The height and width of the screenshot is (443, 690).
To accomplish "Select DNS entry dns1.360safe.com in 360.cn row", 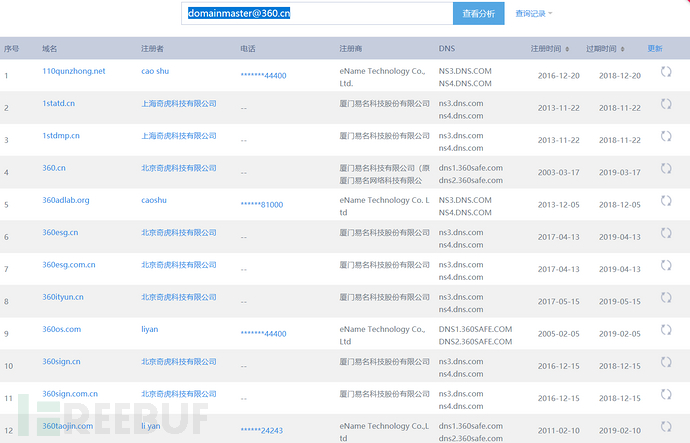I will click(470, 168).
